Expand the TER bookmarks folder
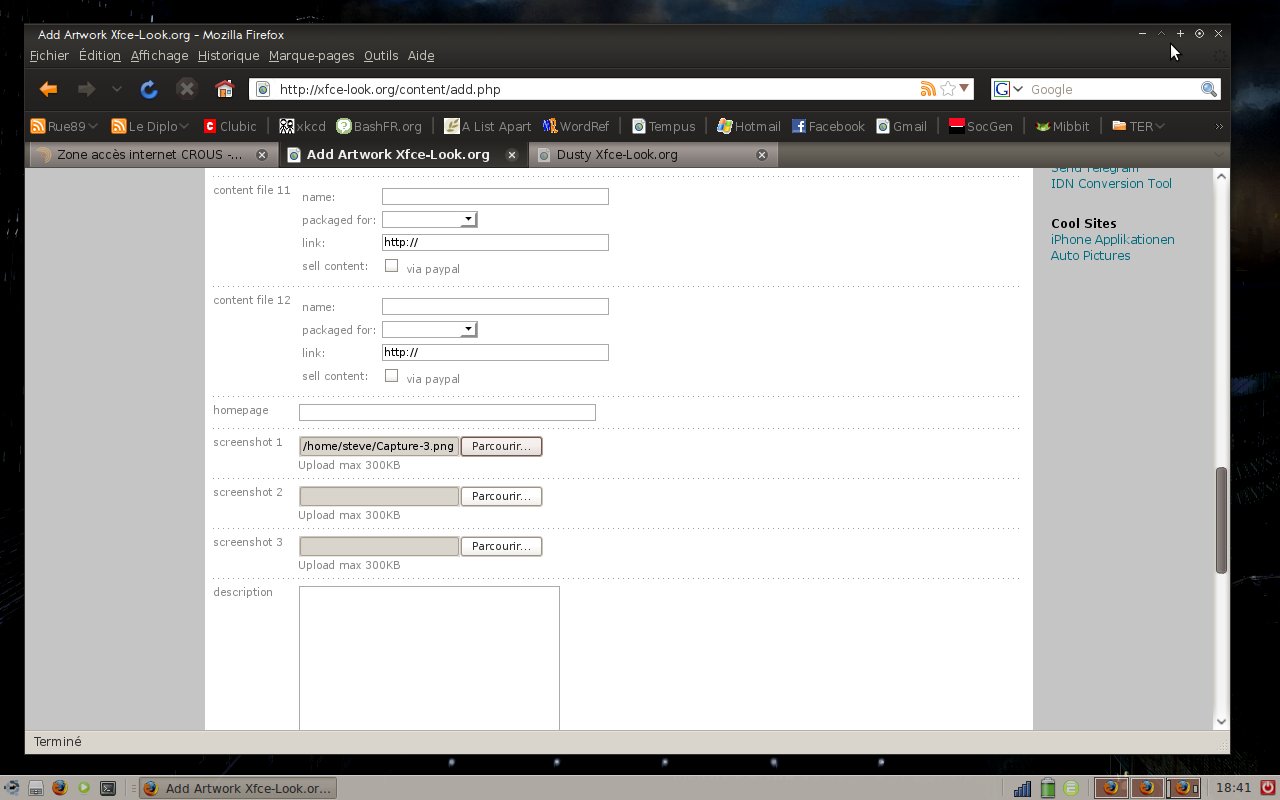This screenshot has width=1280, height=800. coord(1138,126)
